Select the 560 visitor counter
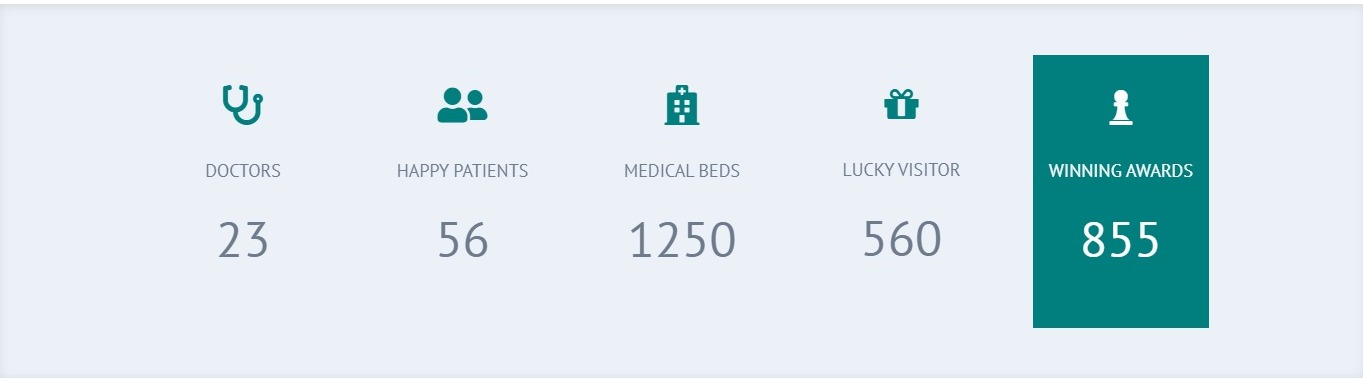 coord(901,240)
